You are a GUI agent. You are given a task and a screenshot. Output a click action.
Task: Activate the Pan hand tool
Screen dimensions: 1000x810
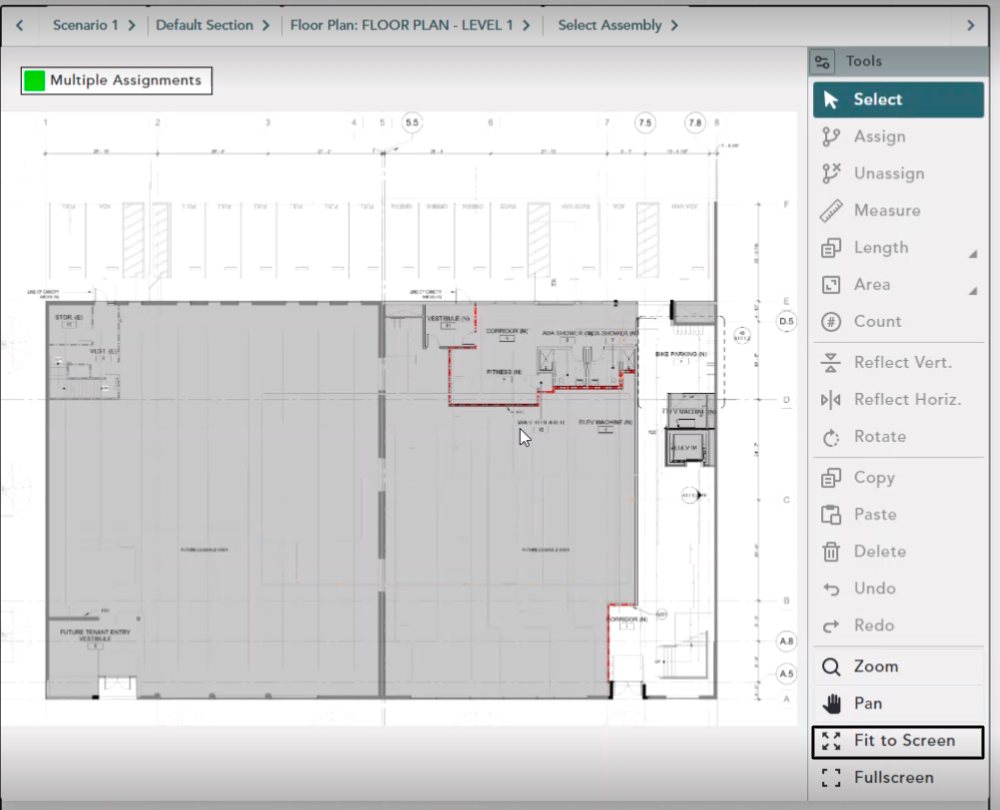831,704
